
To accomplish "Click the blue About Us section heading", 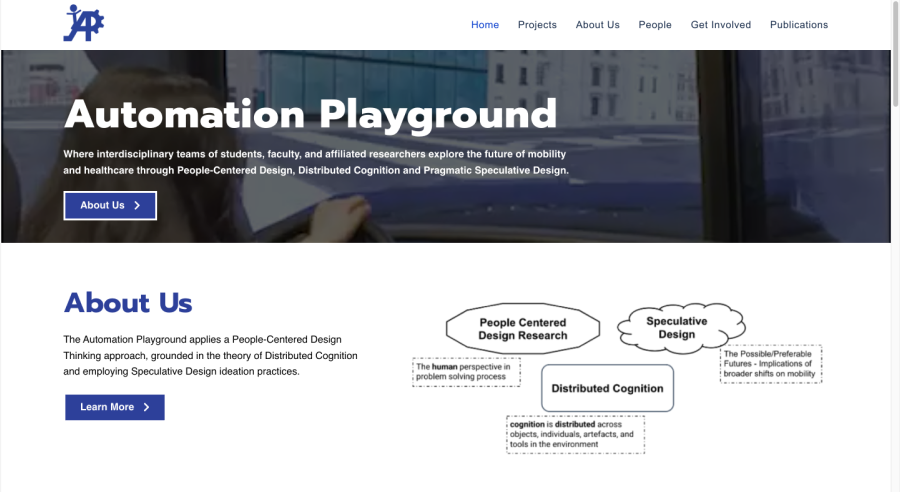I will 128,303.
